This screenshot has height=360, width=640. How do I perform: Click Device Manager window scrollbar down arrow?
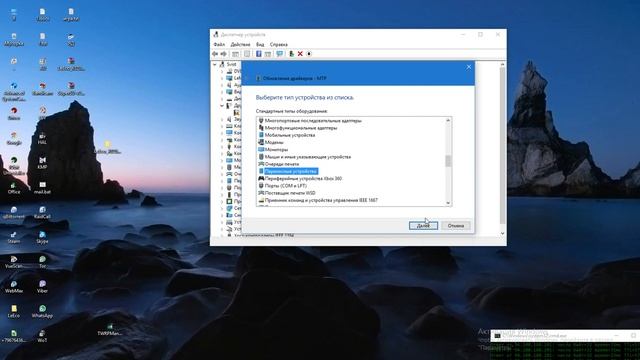coord(502,233)
